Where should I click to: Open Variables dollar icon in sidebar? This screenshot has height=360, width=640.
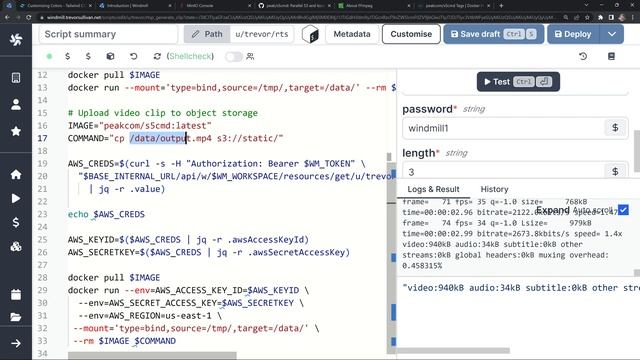coord(16,222)
